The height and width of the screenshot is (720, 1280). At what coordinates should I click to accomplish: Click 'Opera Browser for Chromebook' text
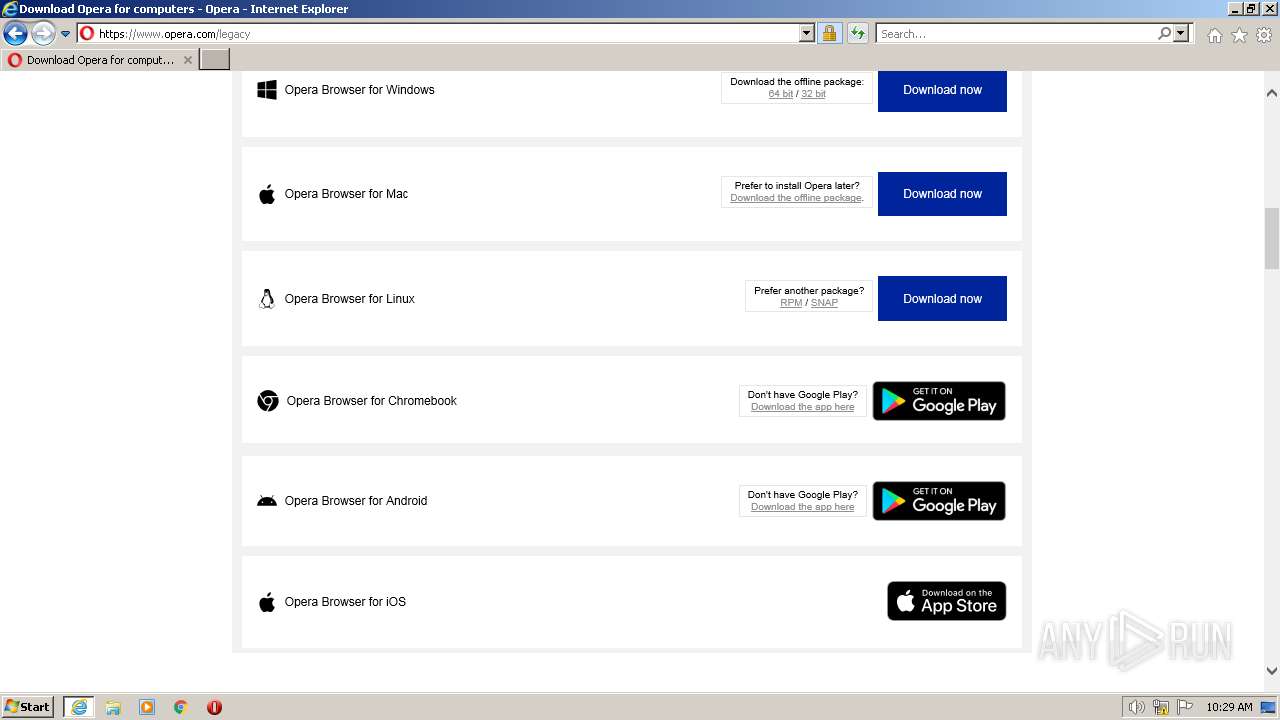(371, 401)
